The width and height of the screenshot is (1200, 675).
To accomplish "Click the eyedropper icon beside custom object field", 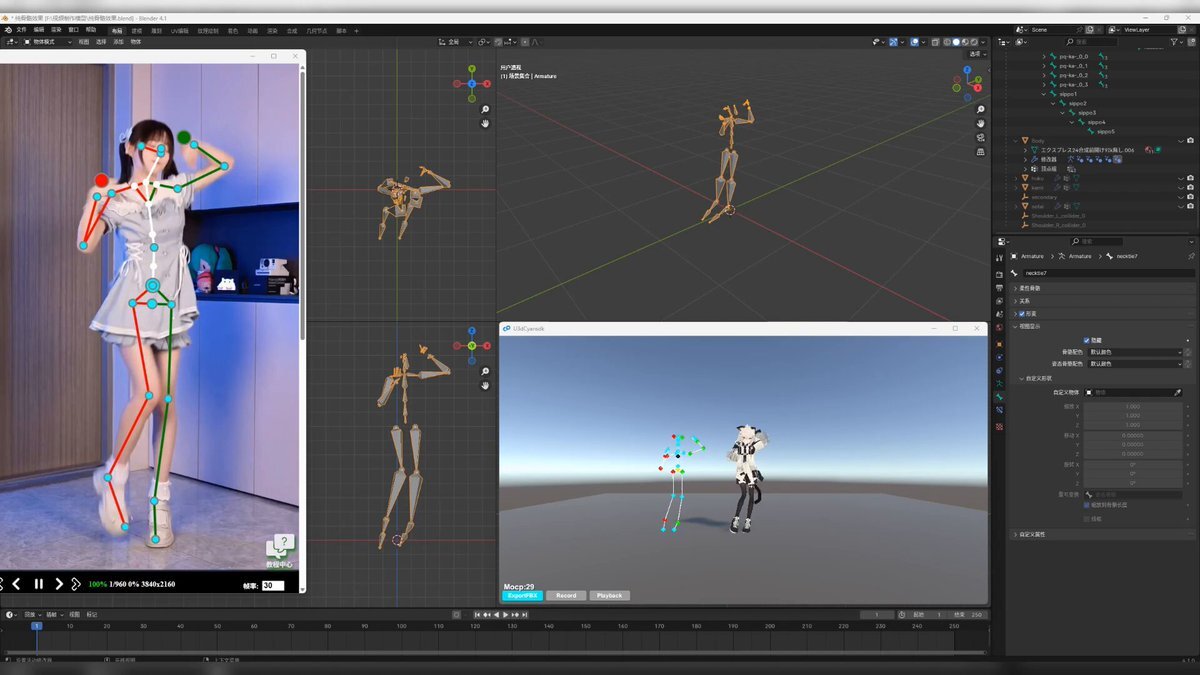I will [1177, 393].
